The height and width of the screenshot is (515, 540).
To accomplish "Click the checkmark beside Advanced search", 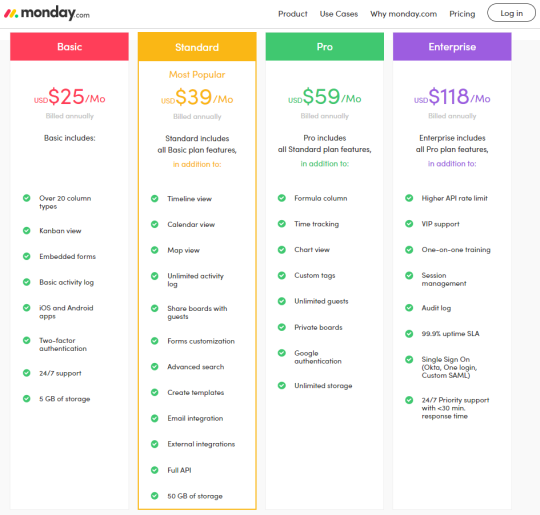I will pos(155,367).
